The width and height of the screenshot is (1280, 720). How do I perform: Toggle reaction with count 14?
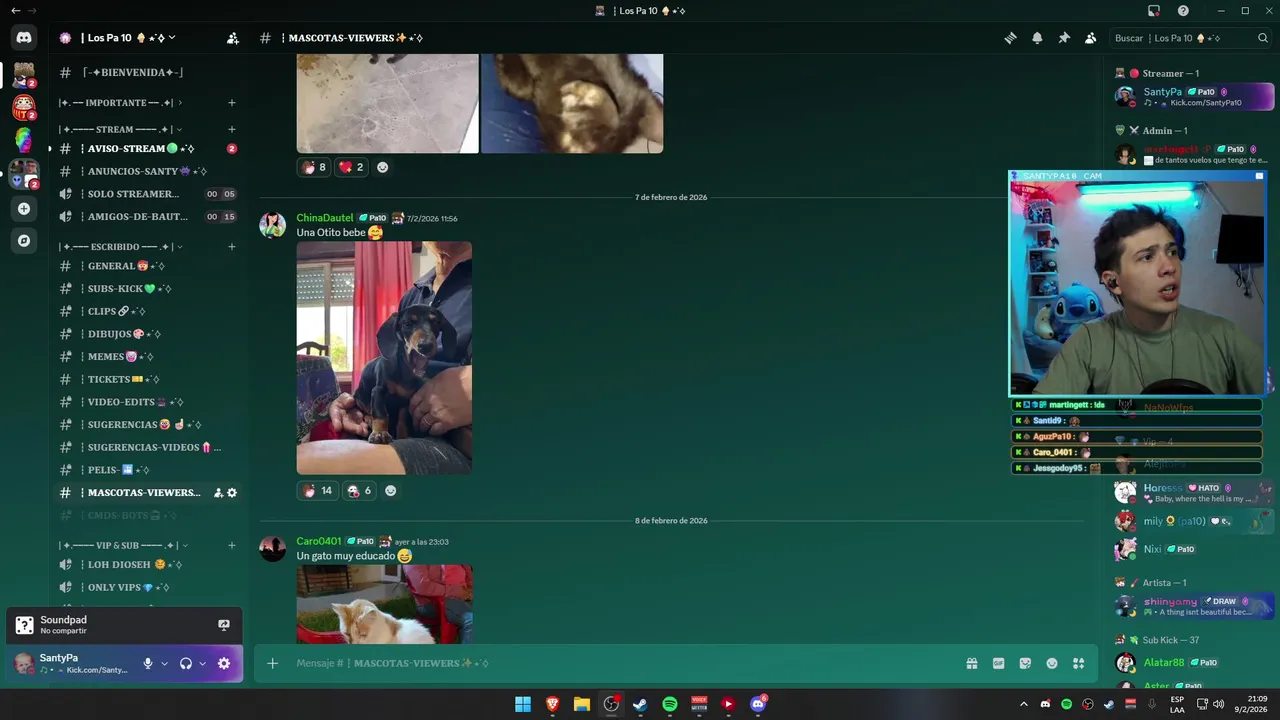[316, 491]
